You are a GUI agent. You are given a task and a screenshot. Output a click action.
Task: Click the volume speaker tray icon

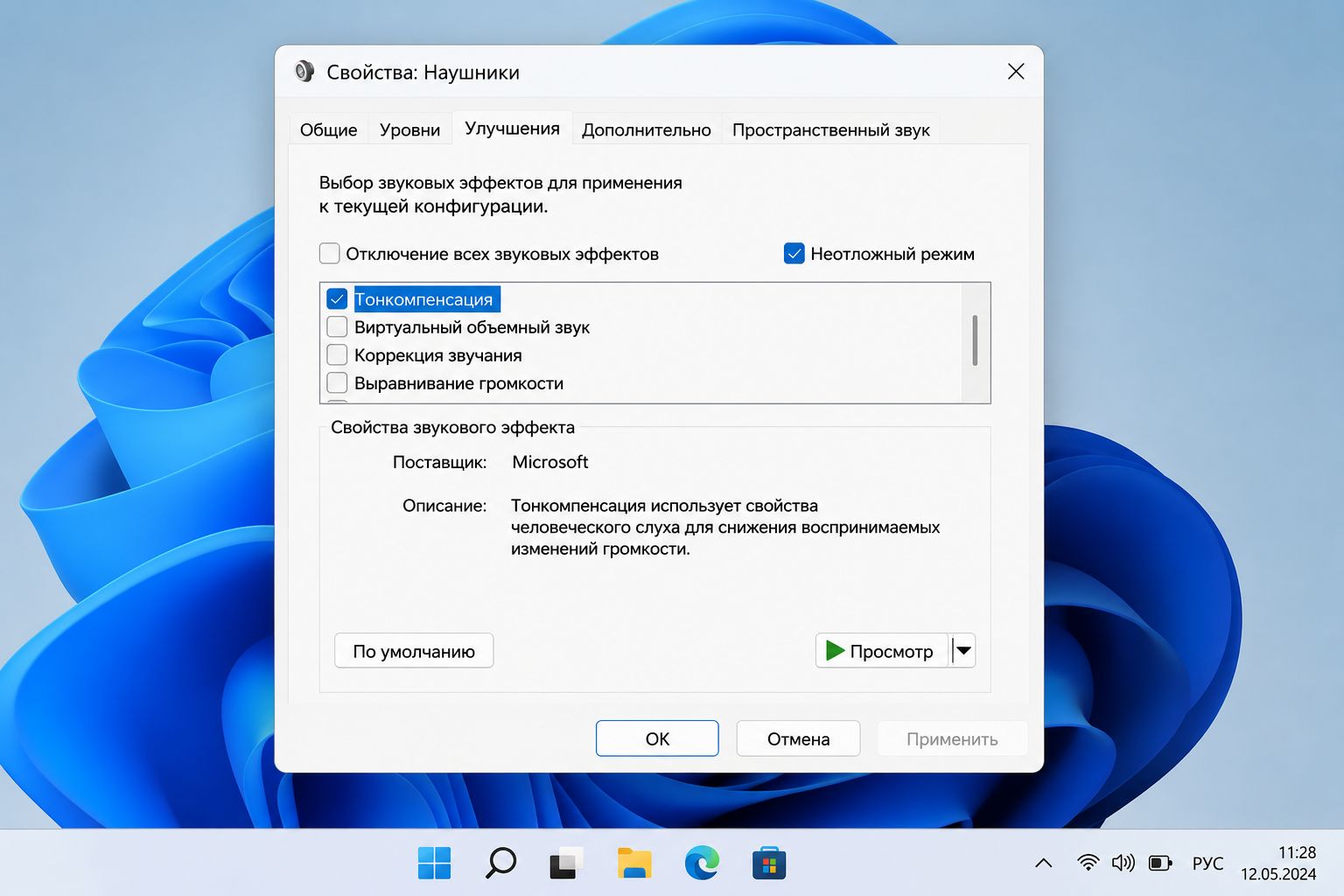[x=1123, y=864]
